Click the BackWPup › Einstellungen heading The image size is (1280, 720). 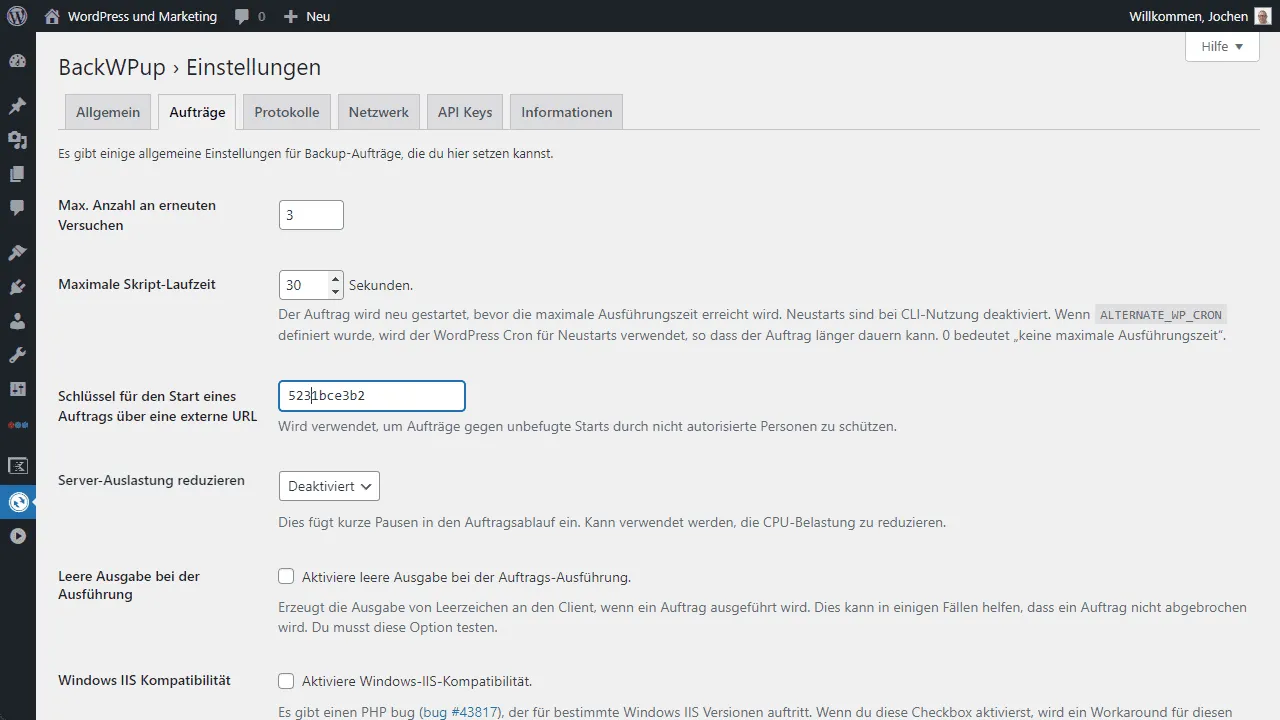pos(190,67)
